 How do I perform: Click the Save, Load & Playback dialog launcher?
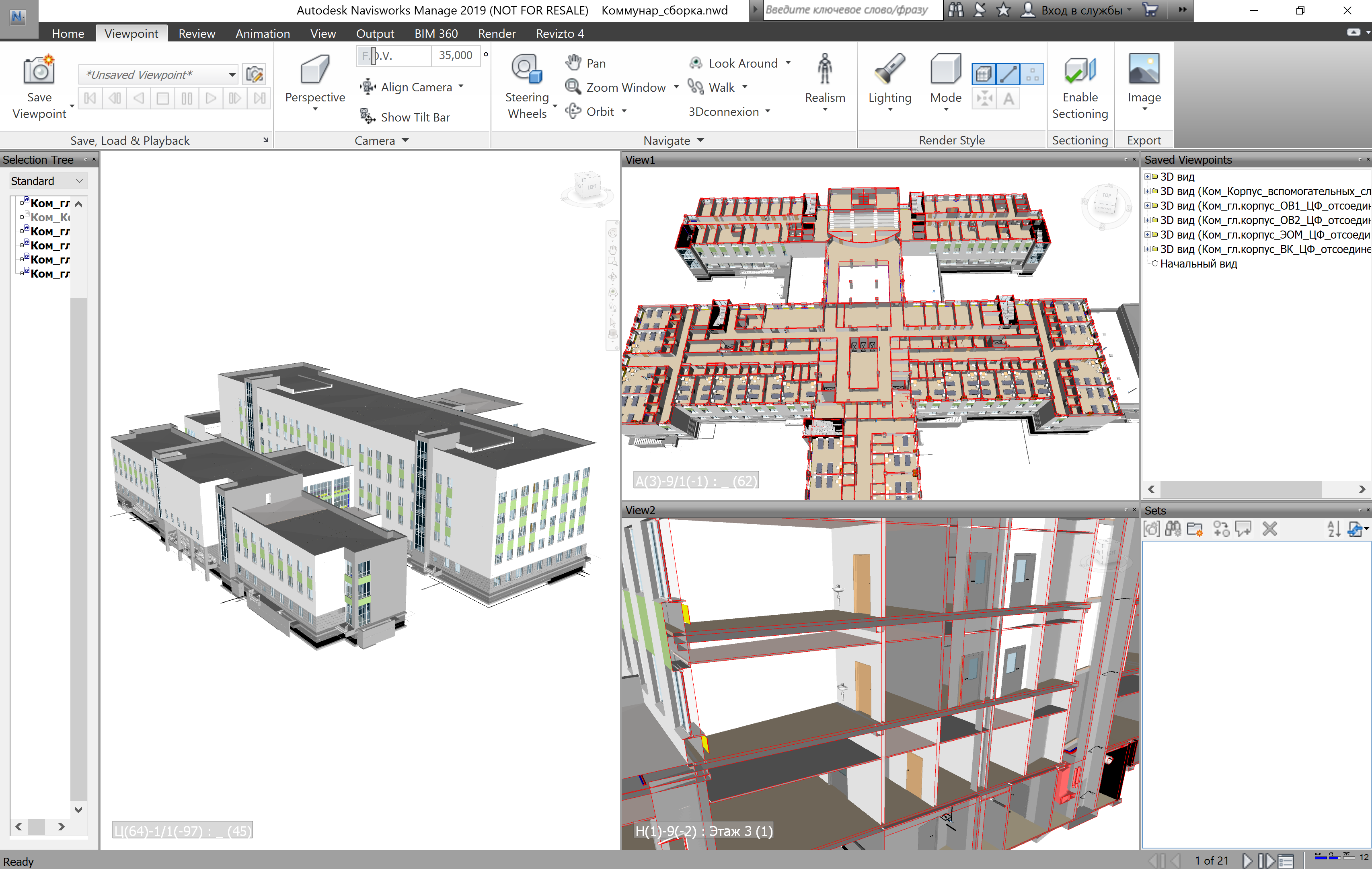pyautogui.click(x=265, y=140)
